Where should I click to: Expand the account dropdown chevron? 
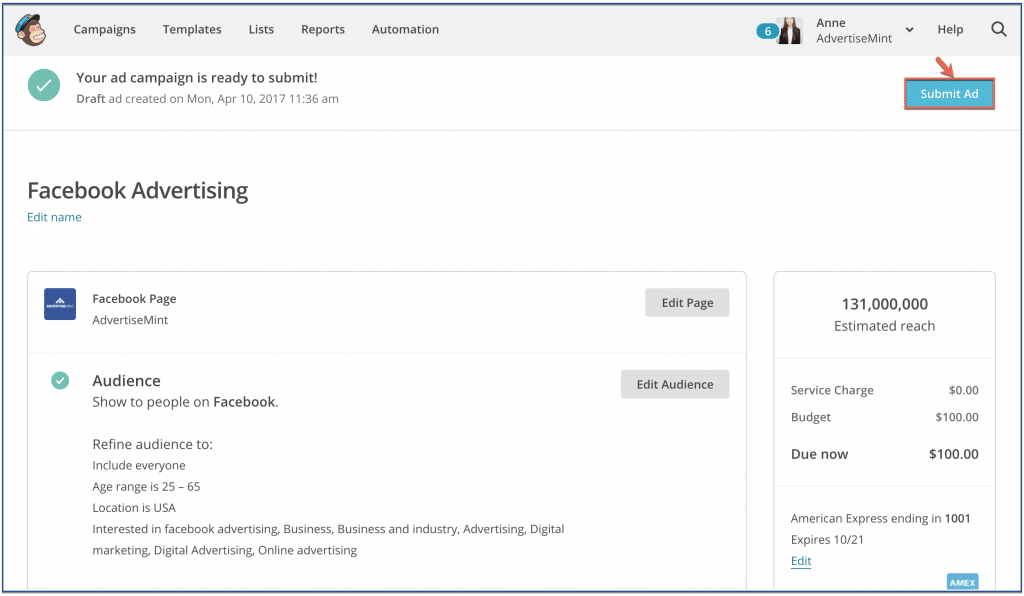[909, 30]
